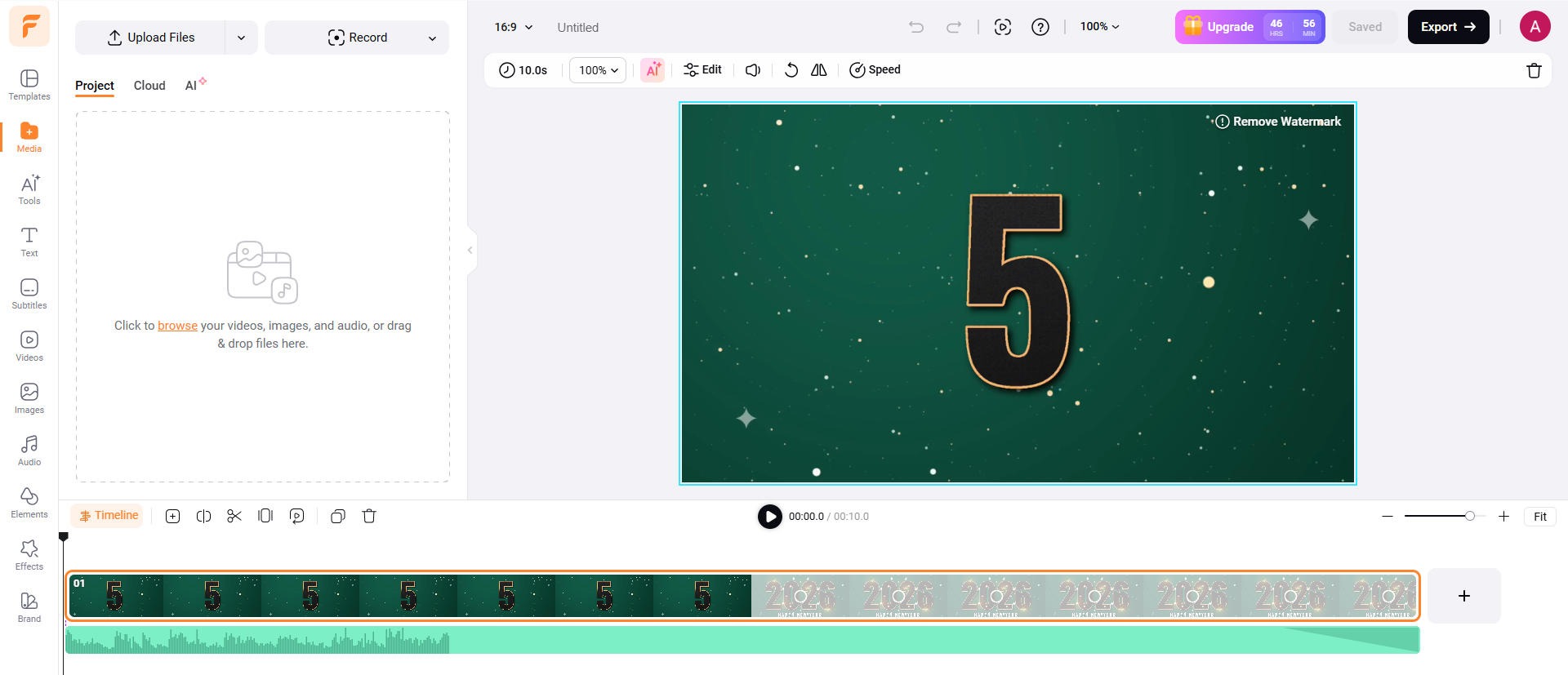Click the Upload Files button

click(151, 38)
